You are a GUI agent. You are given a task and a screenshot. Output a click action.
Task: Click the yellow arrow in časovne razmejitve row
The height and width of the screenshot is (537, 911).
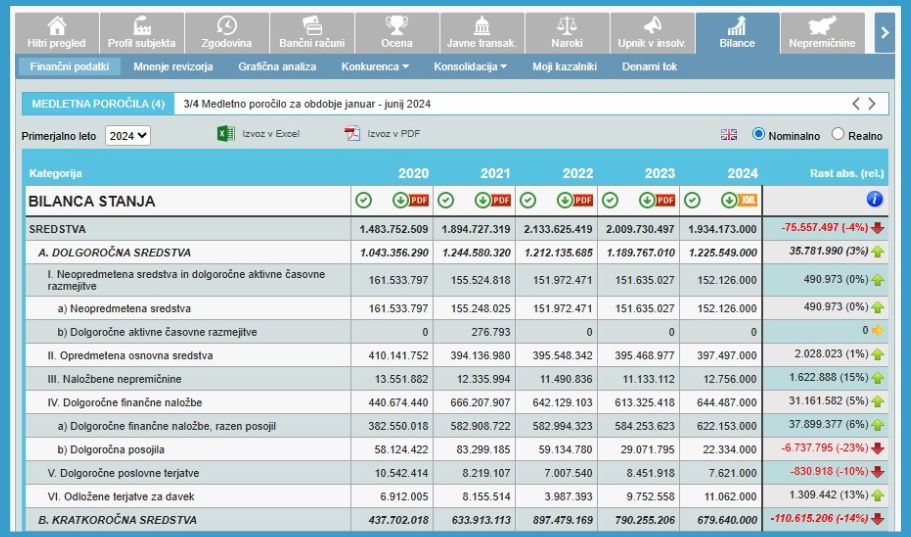coord(877,331)
